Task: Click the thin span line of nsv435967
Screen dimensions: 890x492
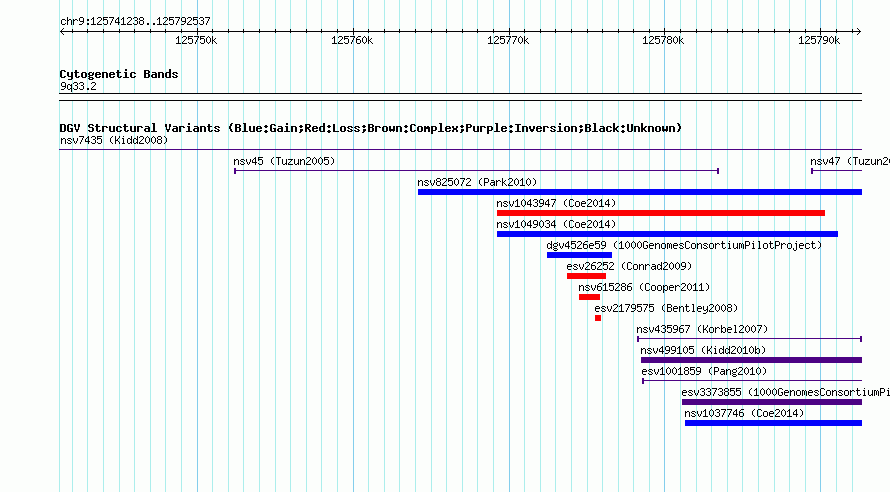Action: pyautogui.click(x=749, y=339)
